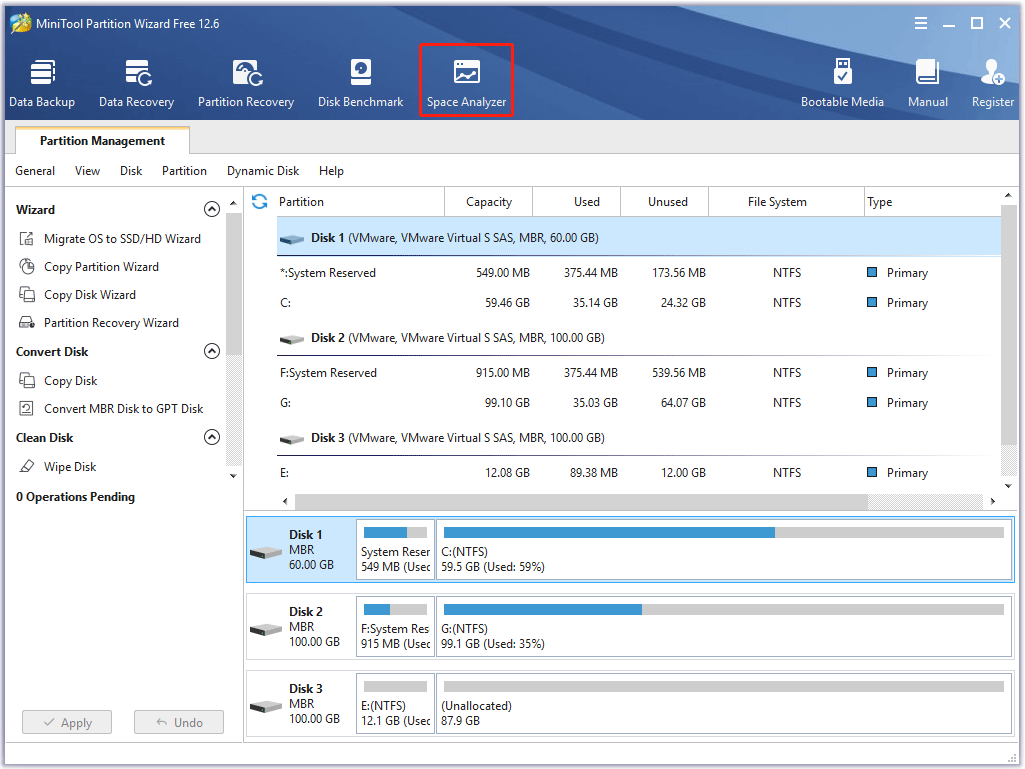Screen dimensions: 1025x769
Task: Click the Unused column header
Action: pyautogui.click(x=664, y=202)
